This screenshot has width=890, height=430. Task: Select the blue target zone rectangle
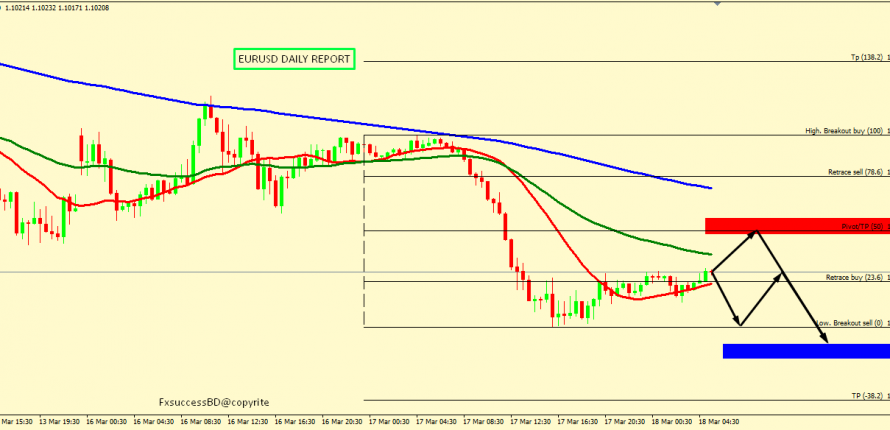[x=805, y=351]
